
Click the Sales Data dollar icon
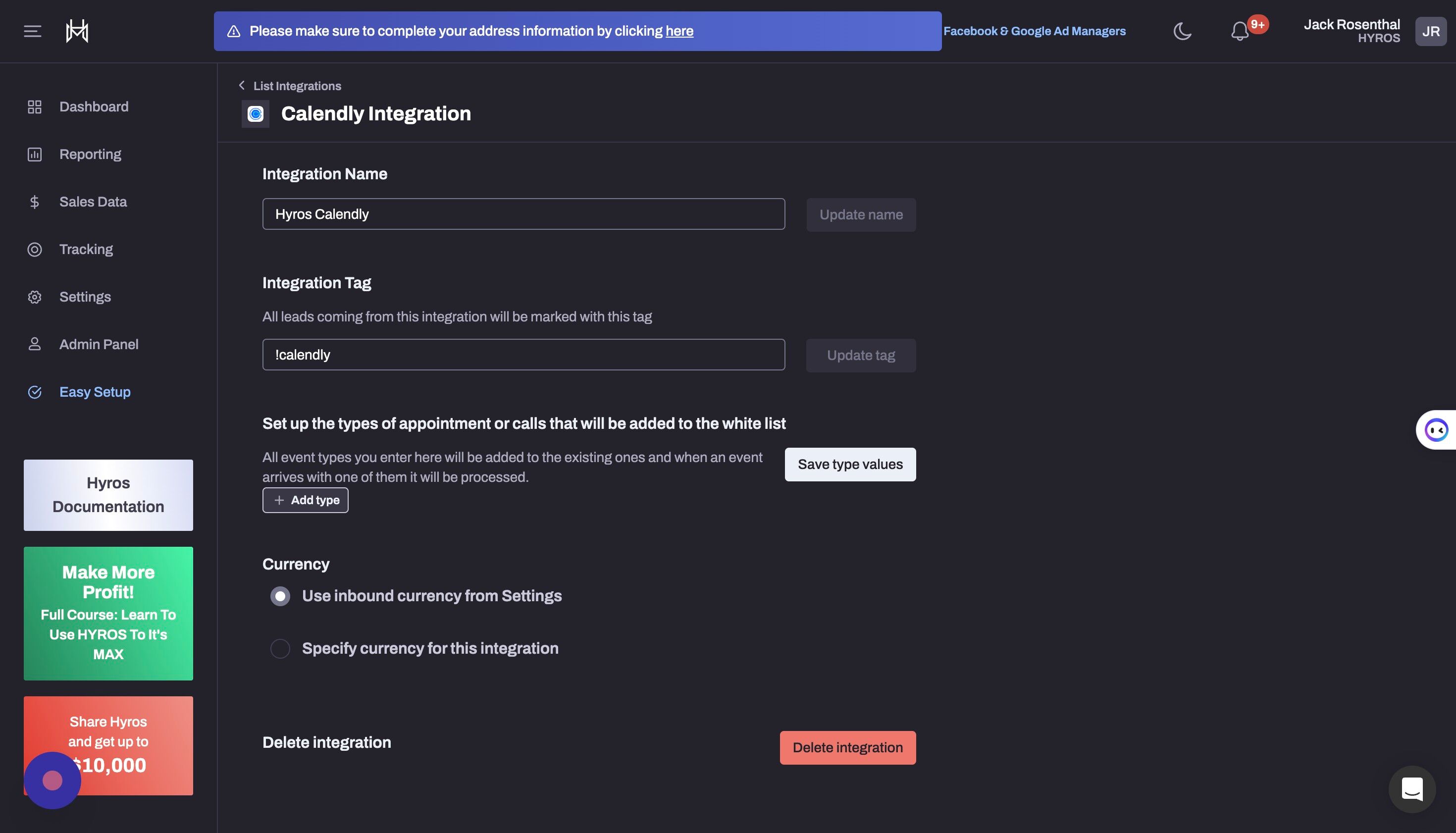(x=34, y=202)
